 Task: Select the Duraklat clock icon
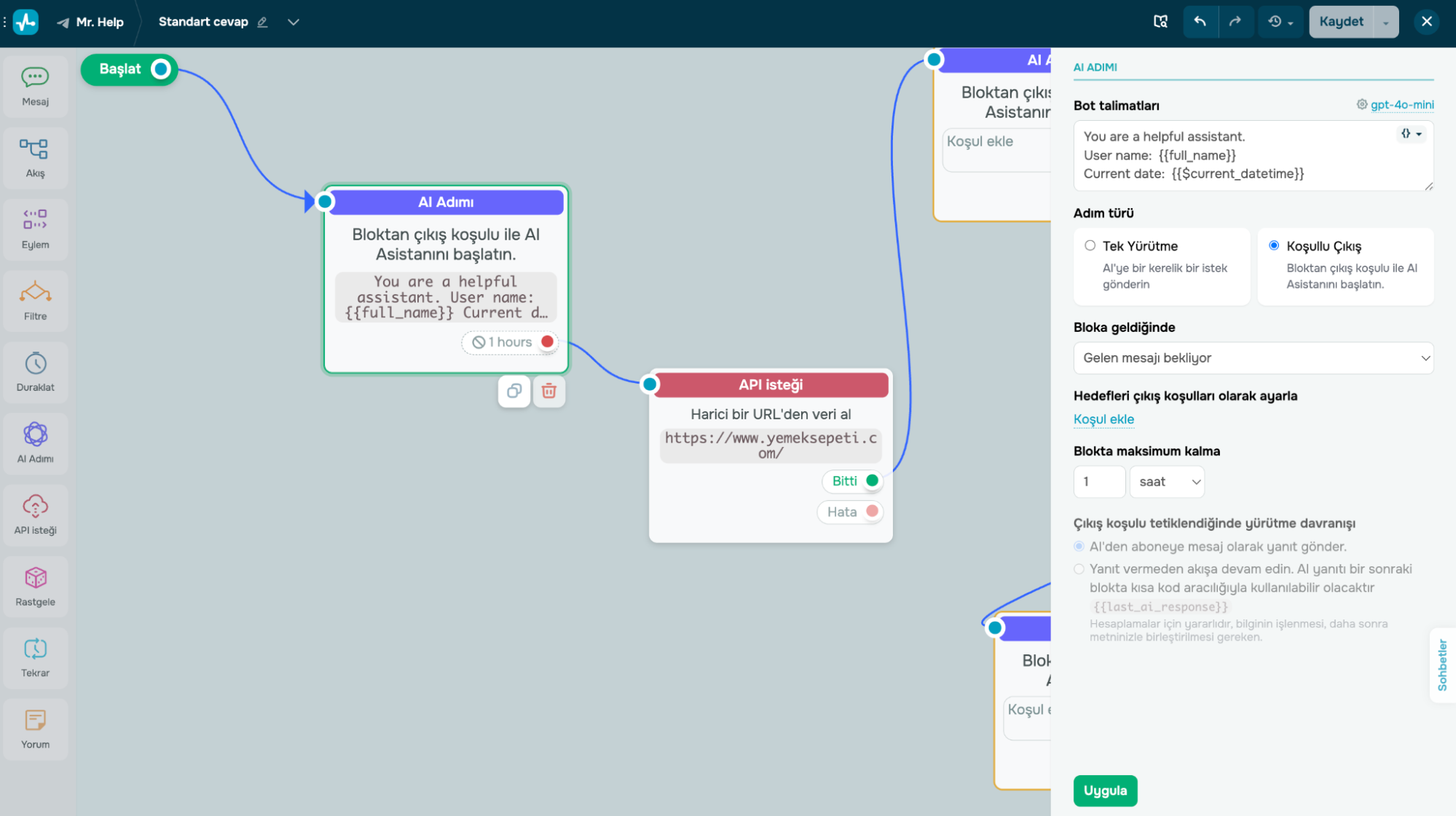[35, 364]
